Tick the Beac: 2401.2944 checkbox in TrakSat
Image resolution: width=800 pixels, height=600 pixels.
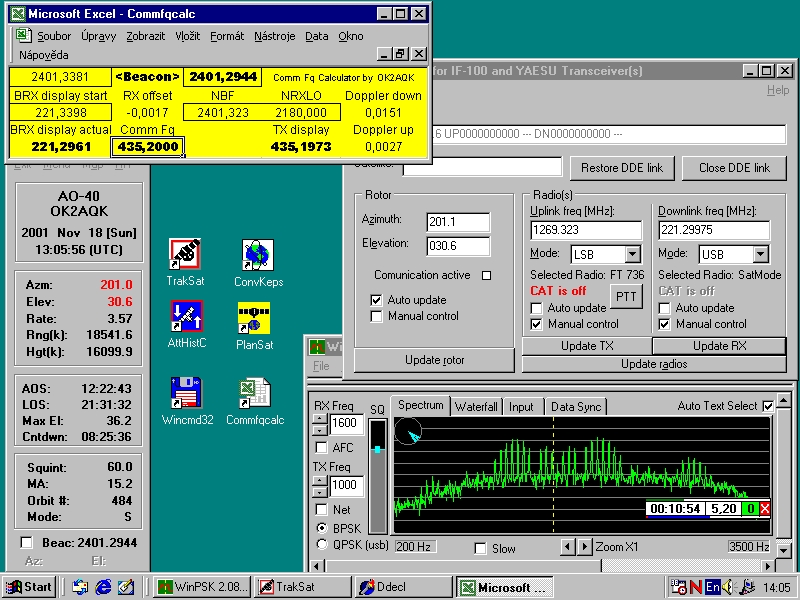(x=27, y=542)
